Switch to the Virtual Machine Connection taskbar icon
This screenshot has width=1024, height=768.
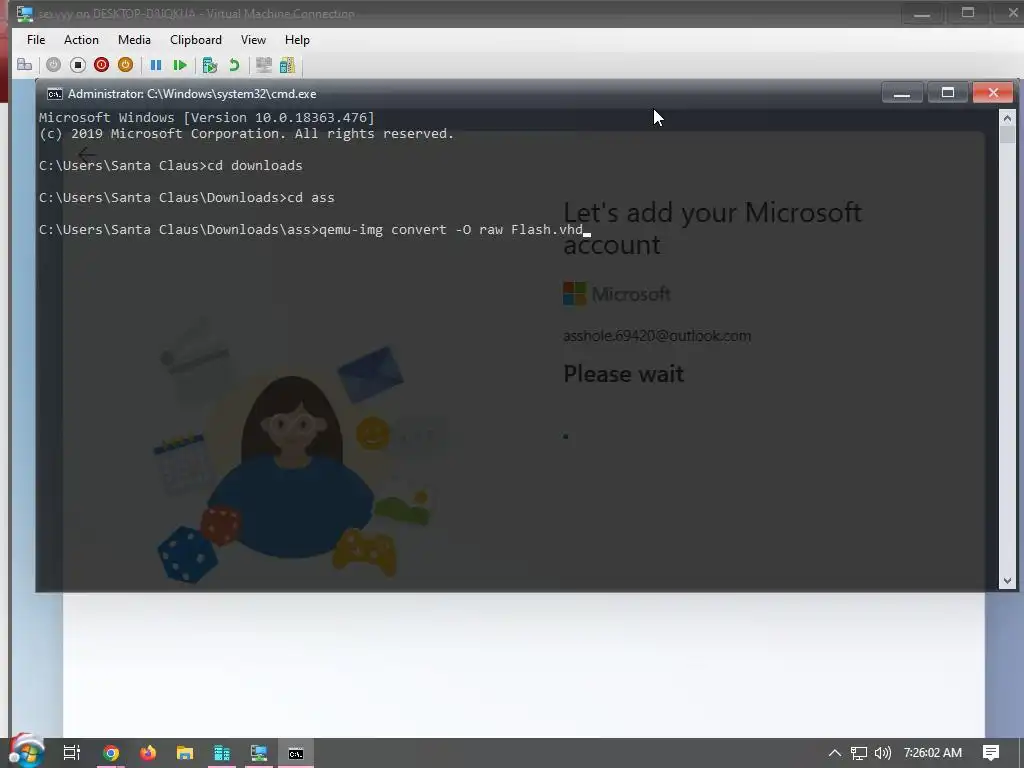click(259, 753)
